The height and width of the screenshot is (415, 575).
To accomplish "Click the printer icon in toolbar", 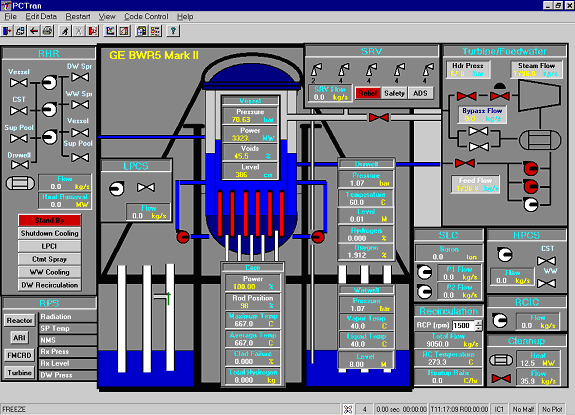I will (48, 31).
